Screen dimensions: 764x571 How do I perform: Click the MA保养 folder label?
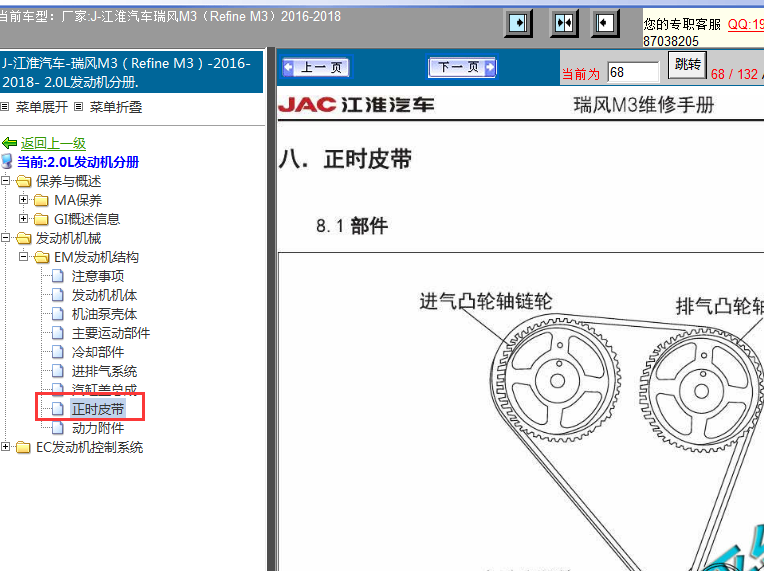tap(78, 200)
